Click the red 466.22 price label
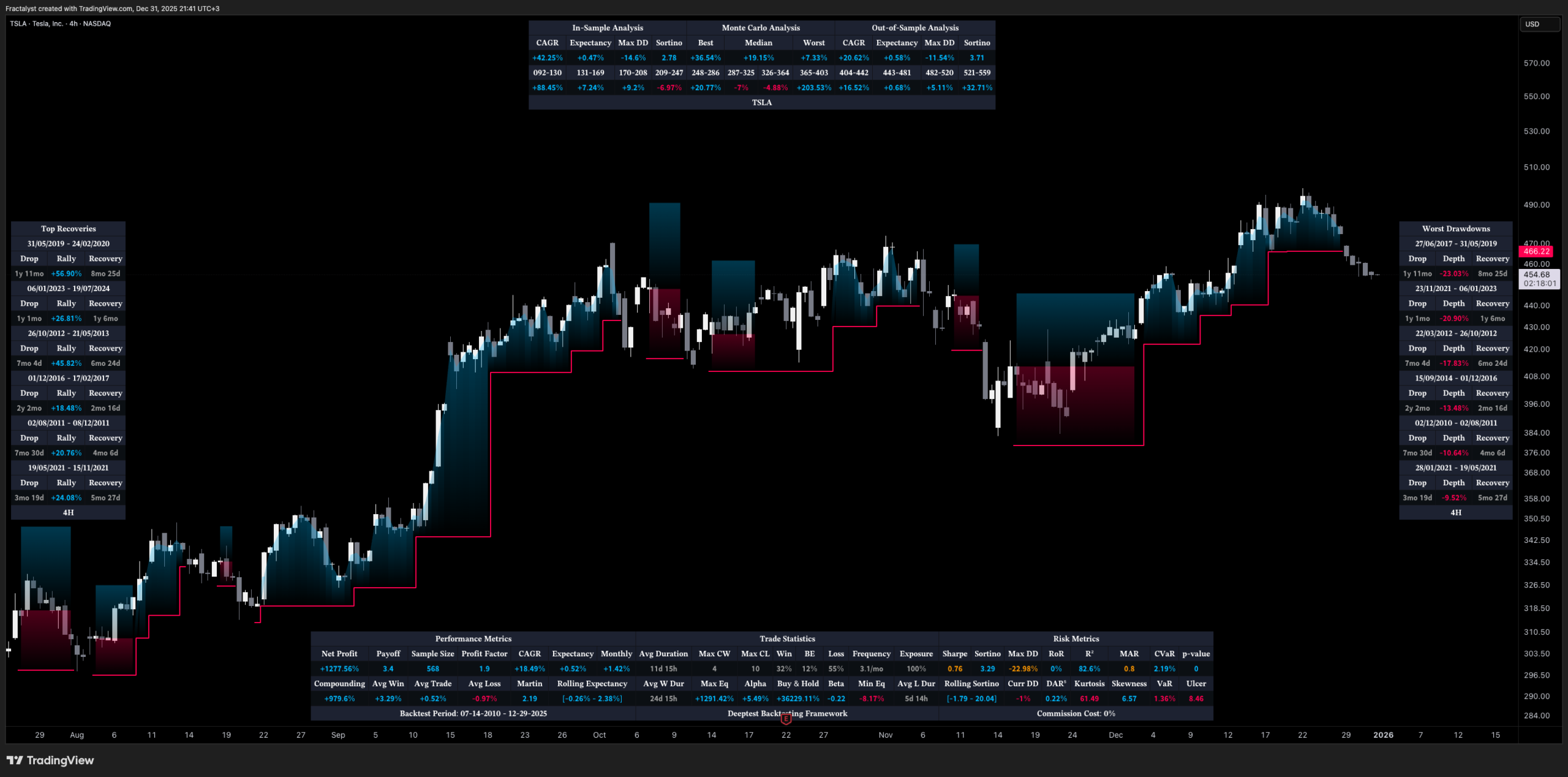Viewport: 1568px width, 777px height. click(x=1536, y=251)
